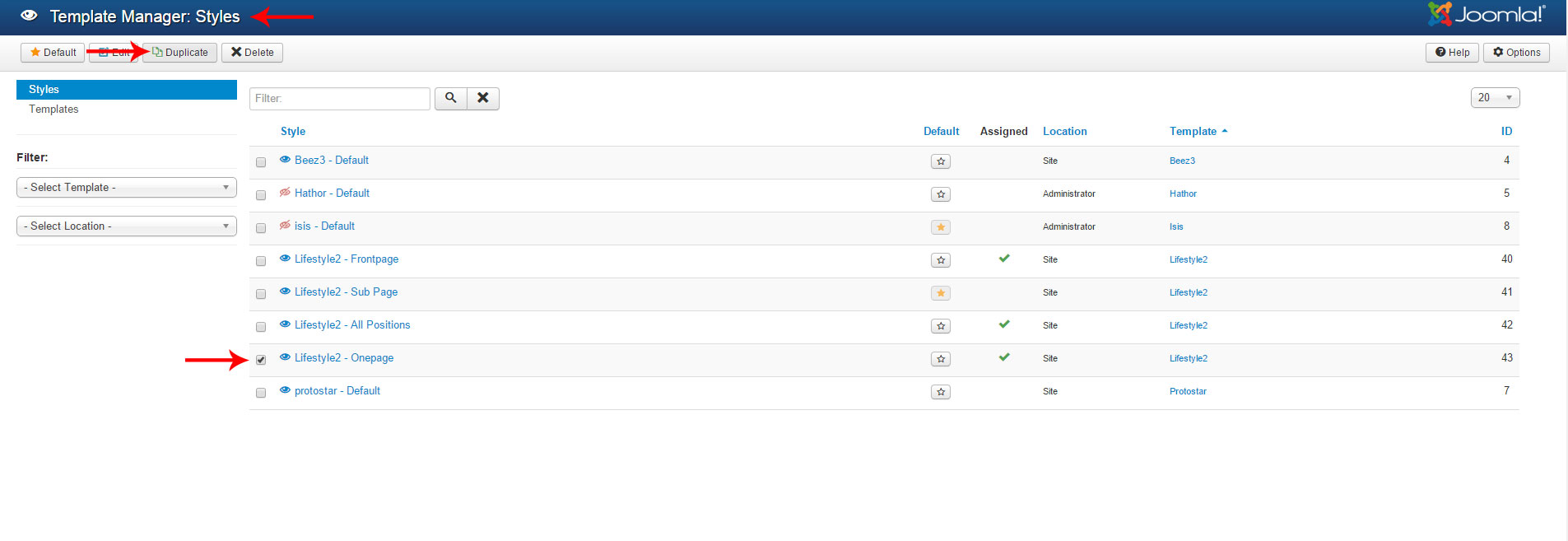
Task: Click the Filter search input field
Action: pyautogui.click(x=340, y=98)
